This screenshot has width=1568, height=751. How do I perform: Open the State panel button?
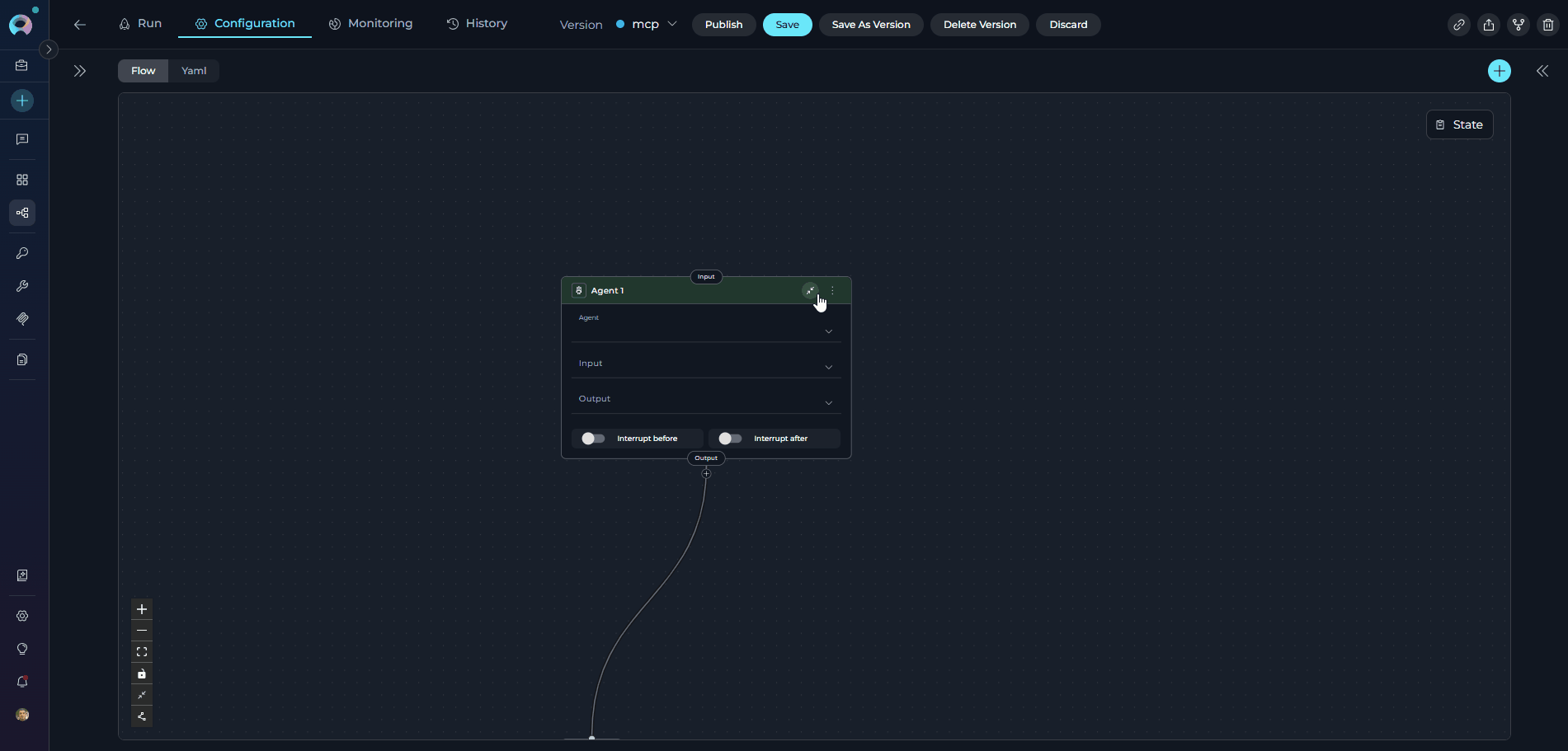tap(1459, 124)
